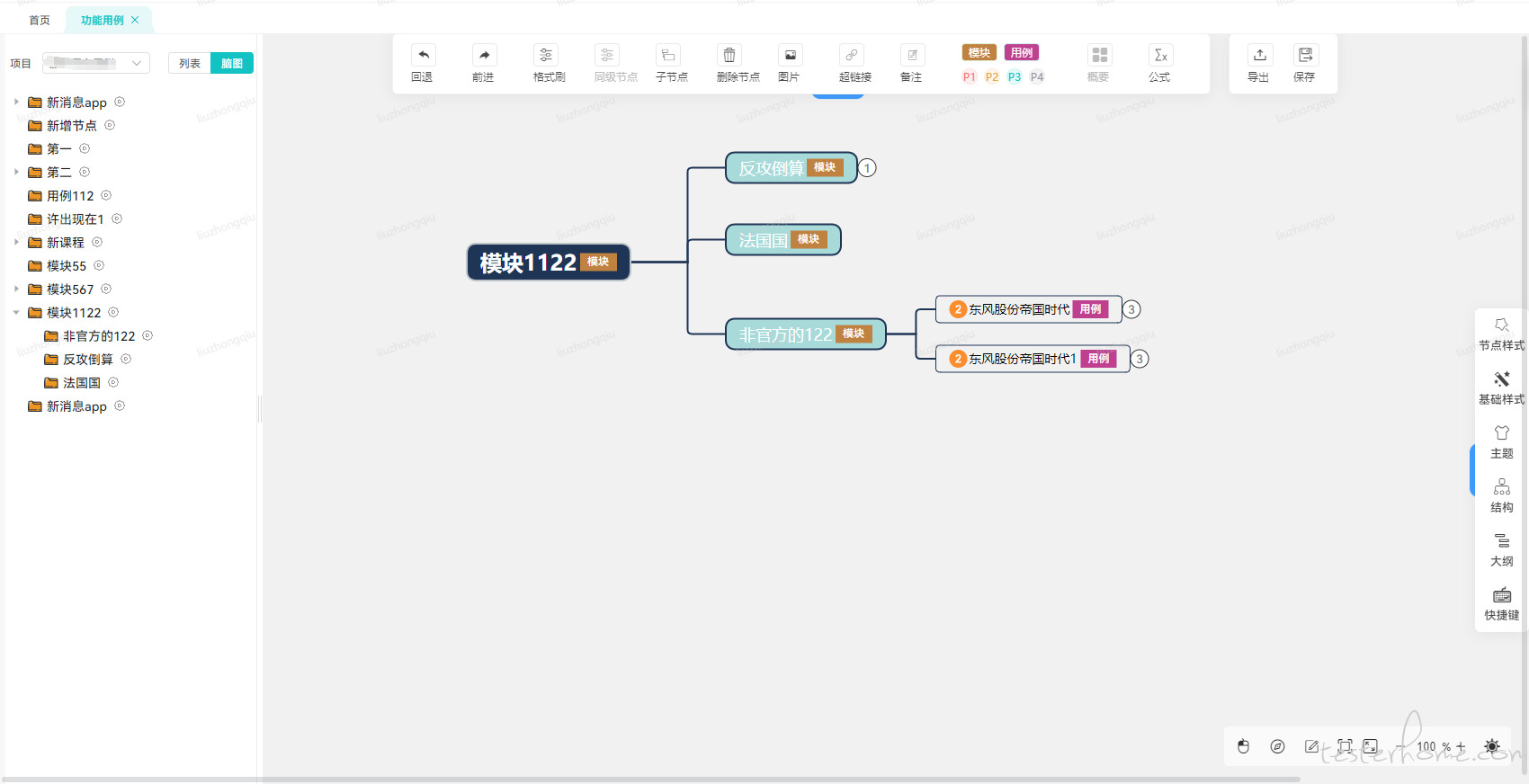Switch to the 首页 tab
This screenshot has height=784, width=1529.
pyautogui.click(x=40, y=20)
